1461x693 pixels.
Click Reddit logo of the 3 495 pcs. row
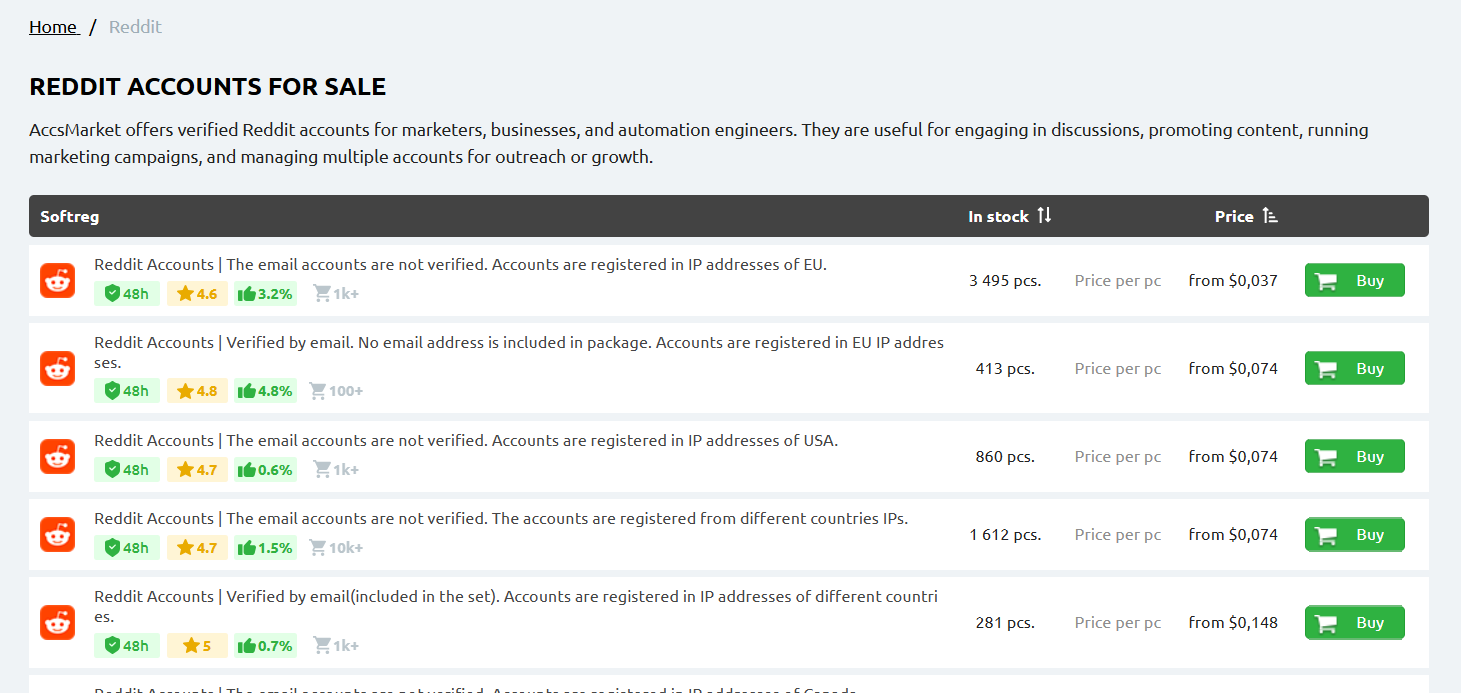pos(58,281)
